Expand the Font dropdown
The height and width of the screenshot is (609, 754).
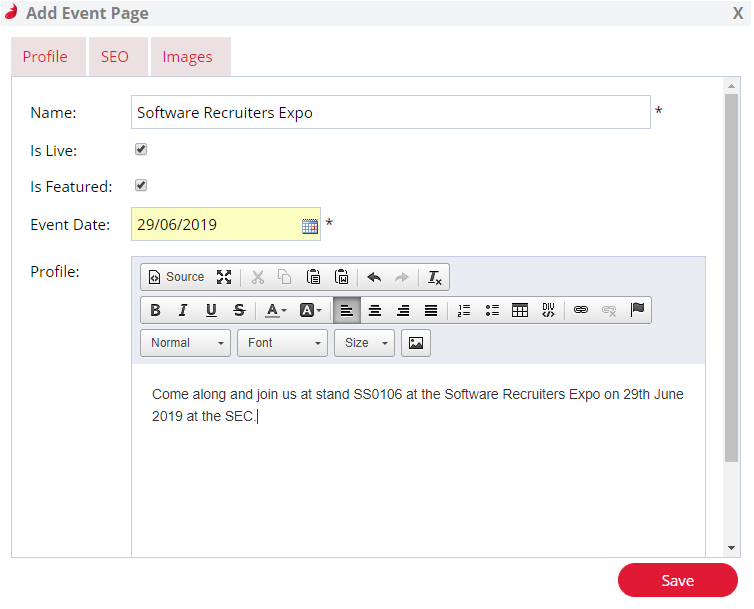click(x=282, y=343)
